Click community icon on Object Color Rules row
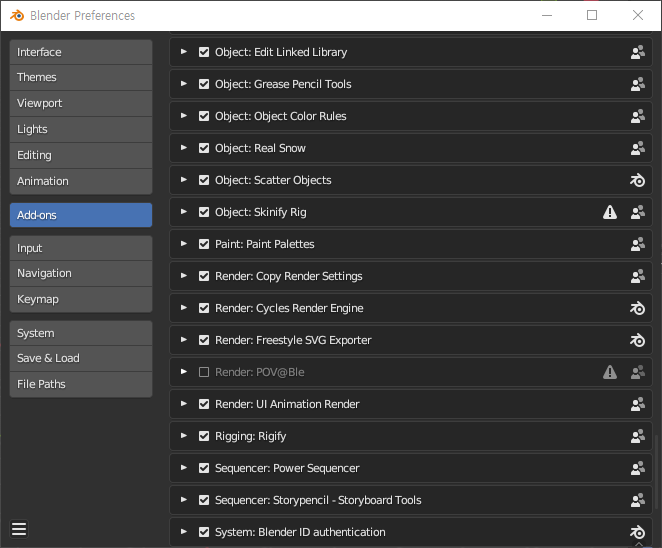Viewport: 662px width, 548px height. click(638, 116)
